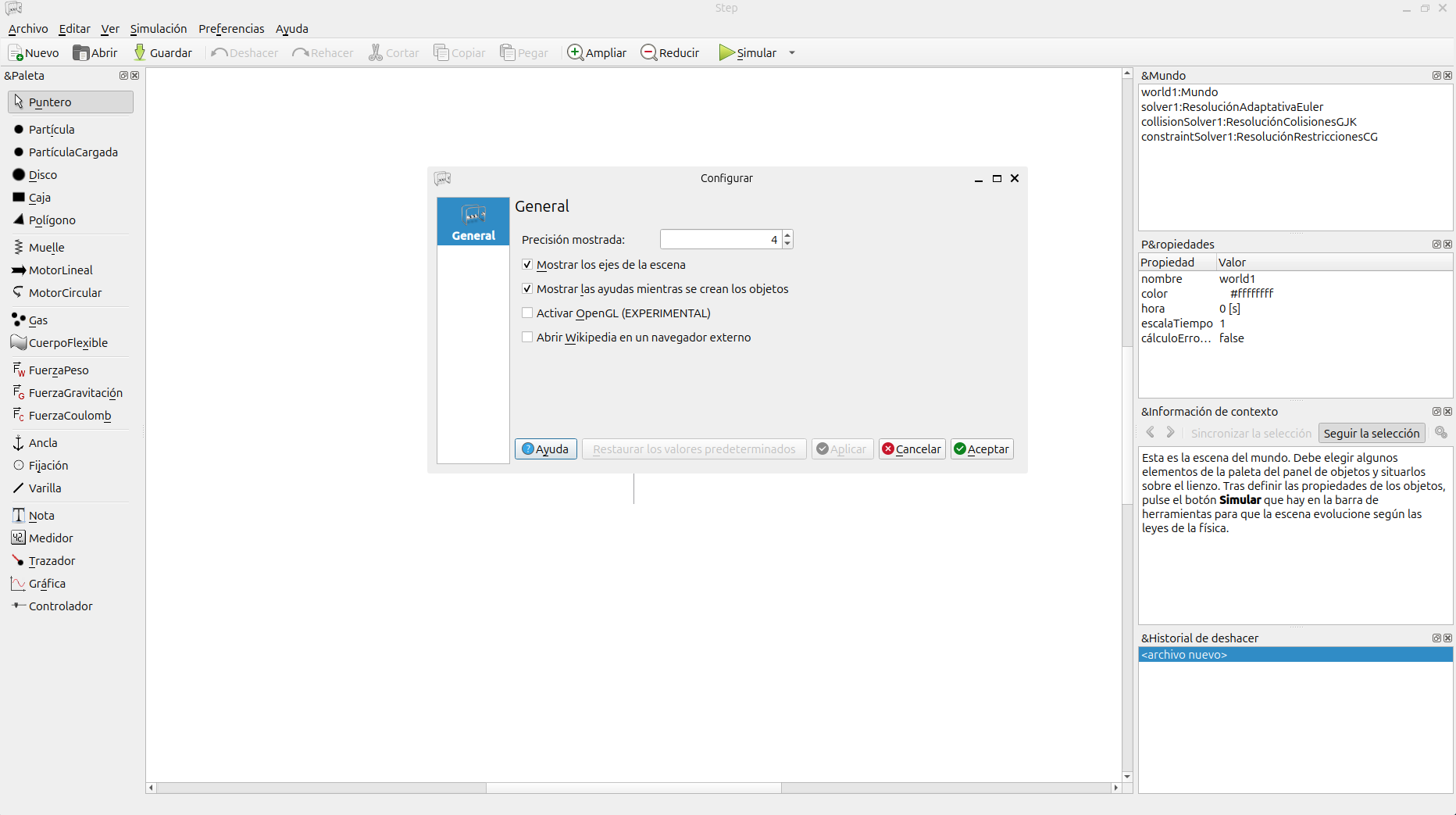Increase Precisión mostrada with up arrow
This screenshot has height=815, width=1456.
(787, 234)
